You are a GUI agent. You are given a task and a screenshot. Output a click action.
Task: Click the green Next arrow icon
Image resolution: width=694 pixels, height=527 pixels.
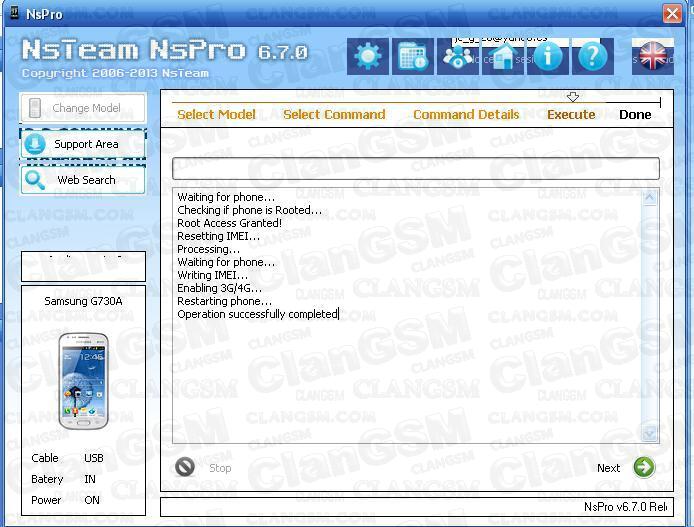coord(644,467)
